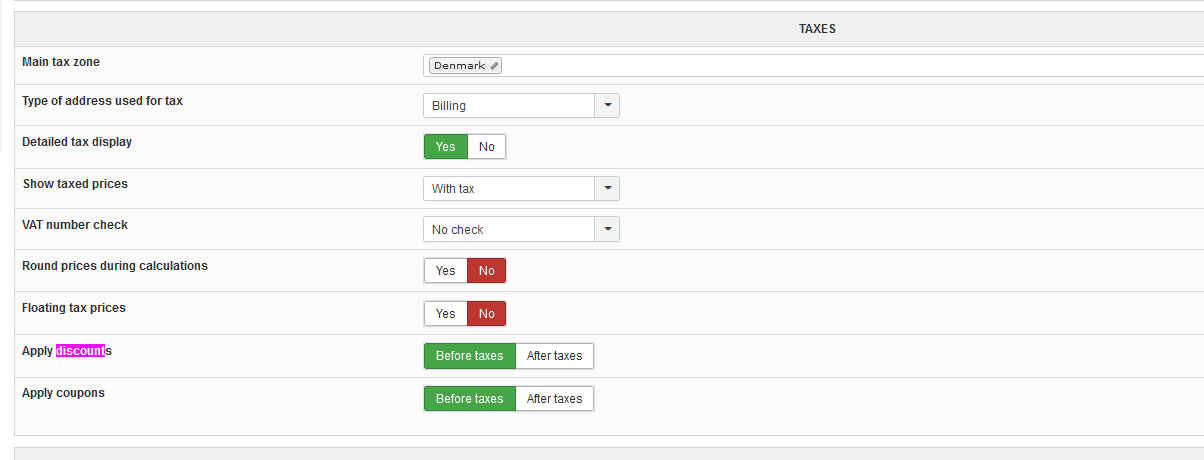
Task: Select the Denmark tax zone tag
Action: coord(459,66)
